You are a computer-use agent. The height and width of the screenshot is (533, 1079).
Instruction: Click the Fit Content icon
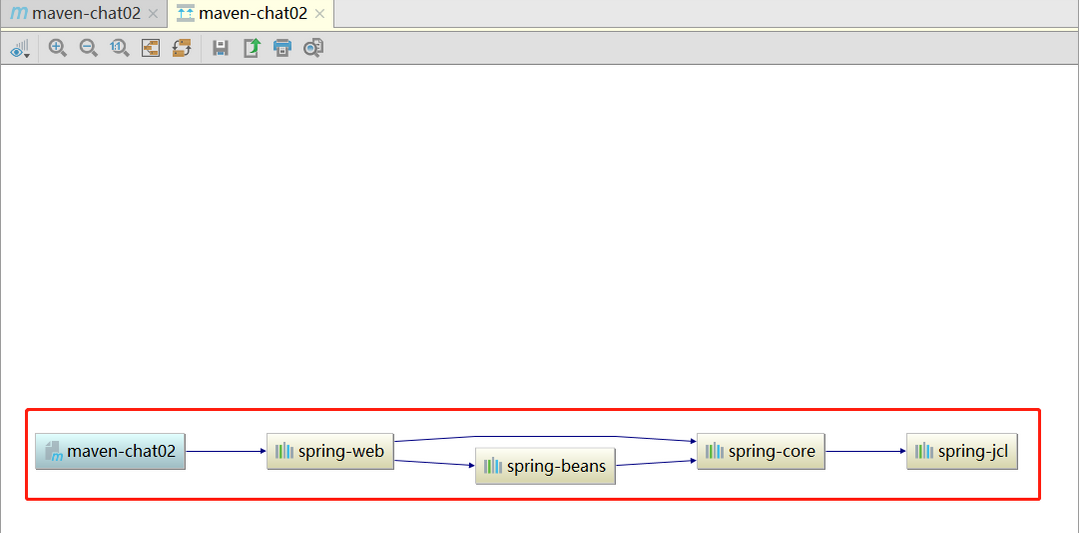click(151, 48)
